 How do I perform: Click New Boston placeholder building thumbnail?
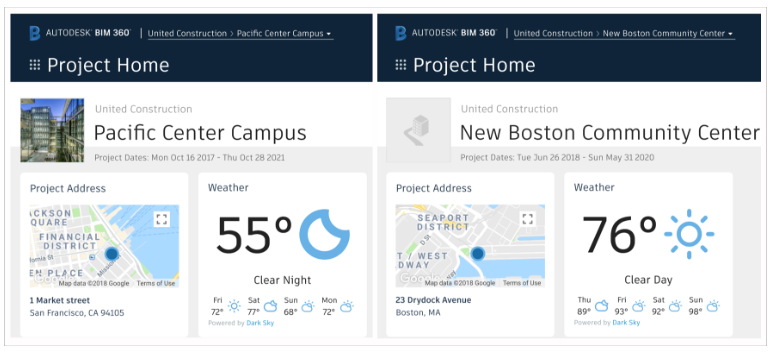click(418, 130)
